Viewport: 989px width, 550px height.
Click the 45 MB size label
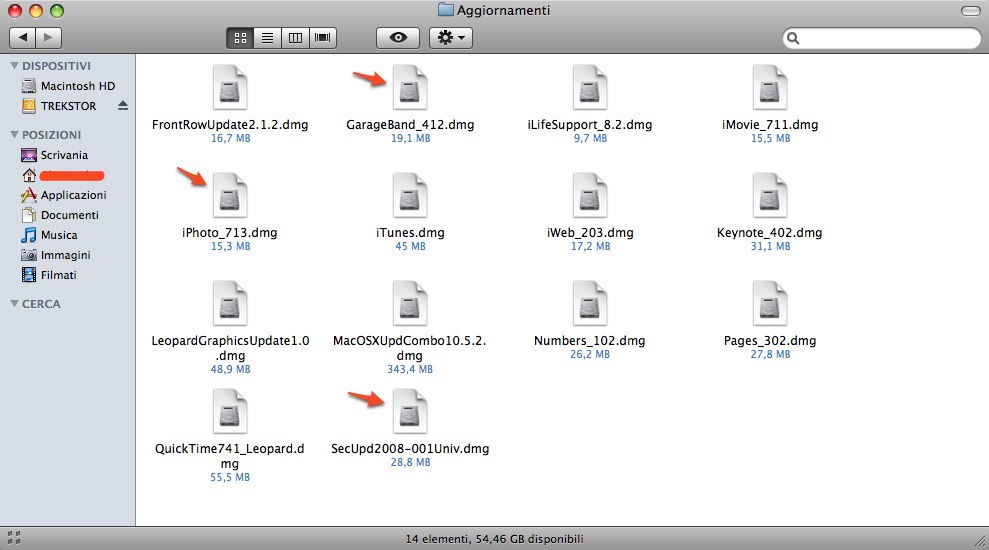(x=410, y=246)
